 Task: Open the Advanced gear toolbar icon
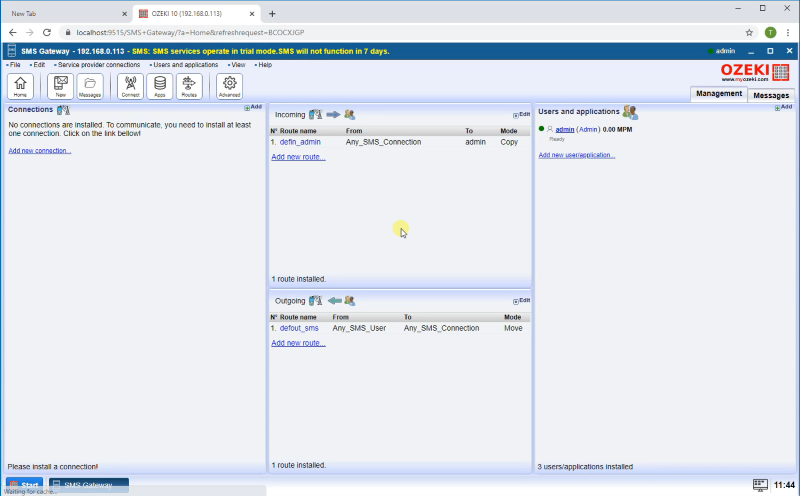pyautogui.click(x=229, y=86)
